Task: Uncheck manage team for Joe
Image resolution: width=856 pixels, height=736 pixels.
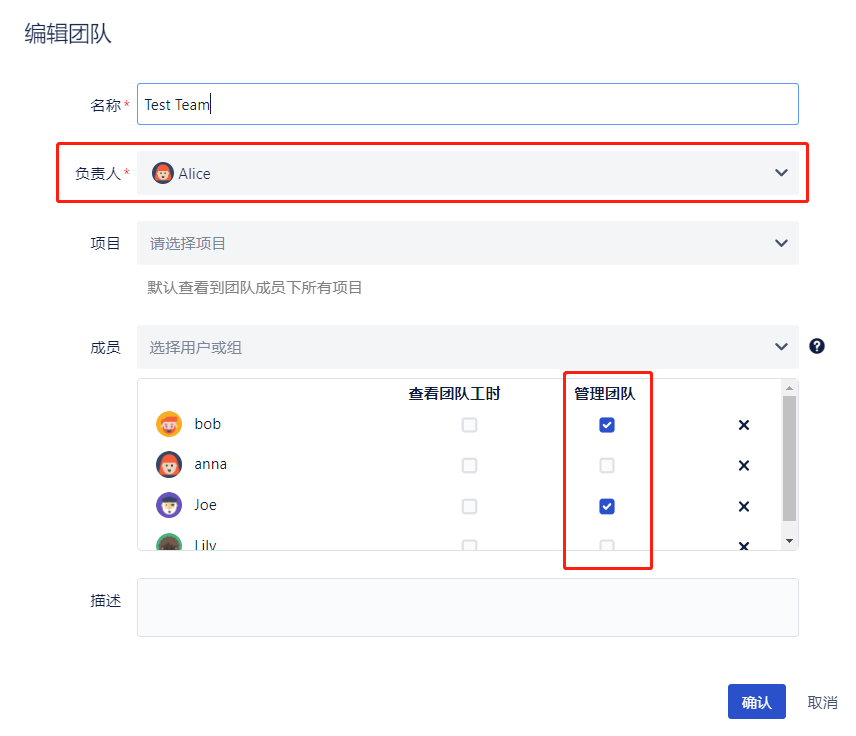Action: point(607,506)
